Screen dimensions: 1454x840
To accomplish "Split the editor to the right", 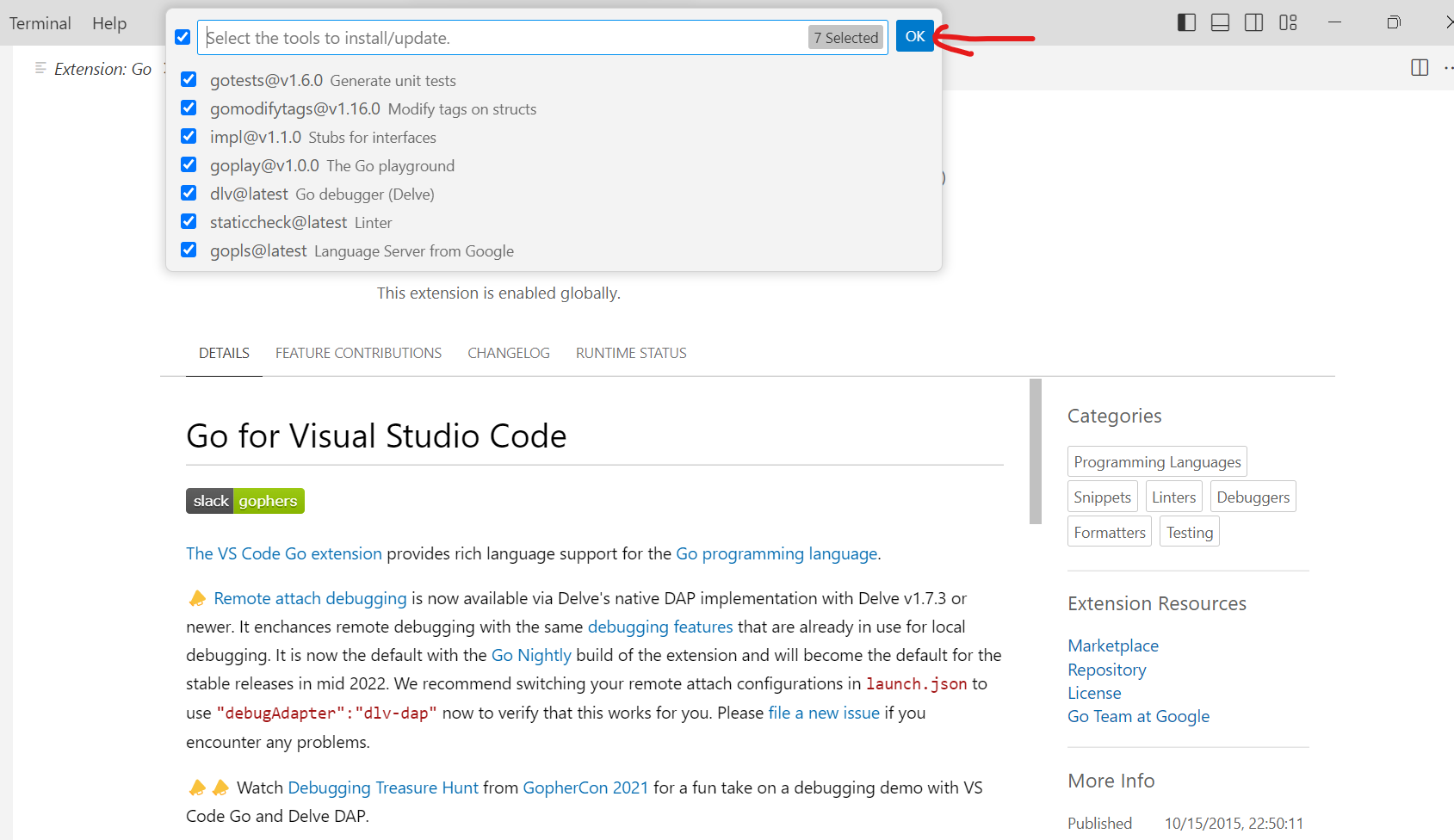I will [x=1420, y=67].
